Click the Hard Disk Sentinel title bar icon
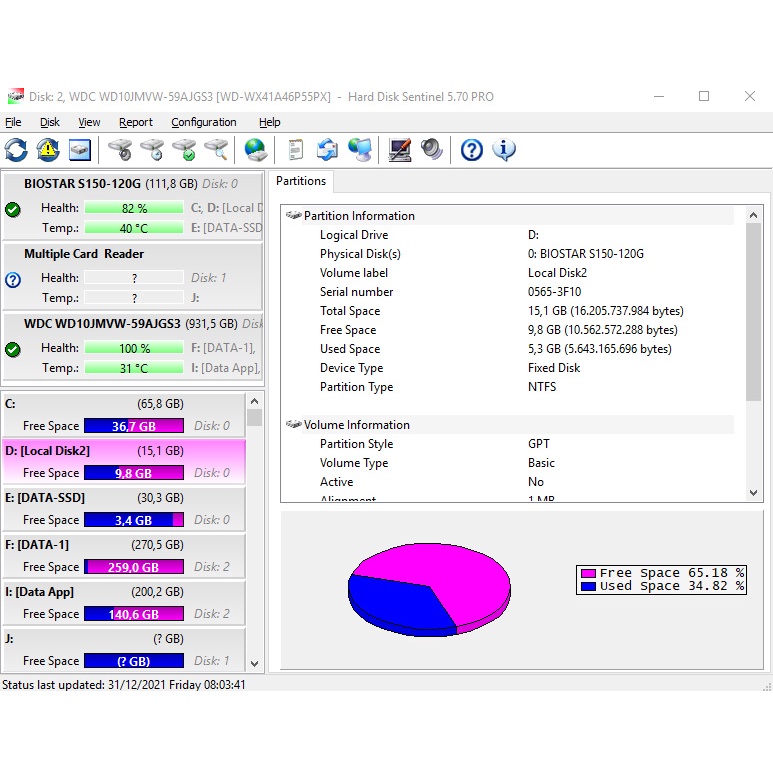This screenshot has width=773, height=773. tap(15, 96)
